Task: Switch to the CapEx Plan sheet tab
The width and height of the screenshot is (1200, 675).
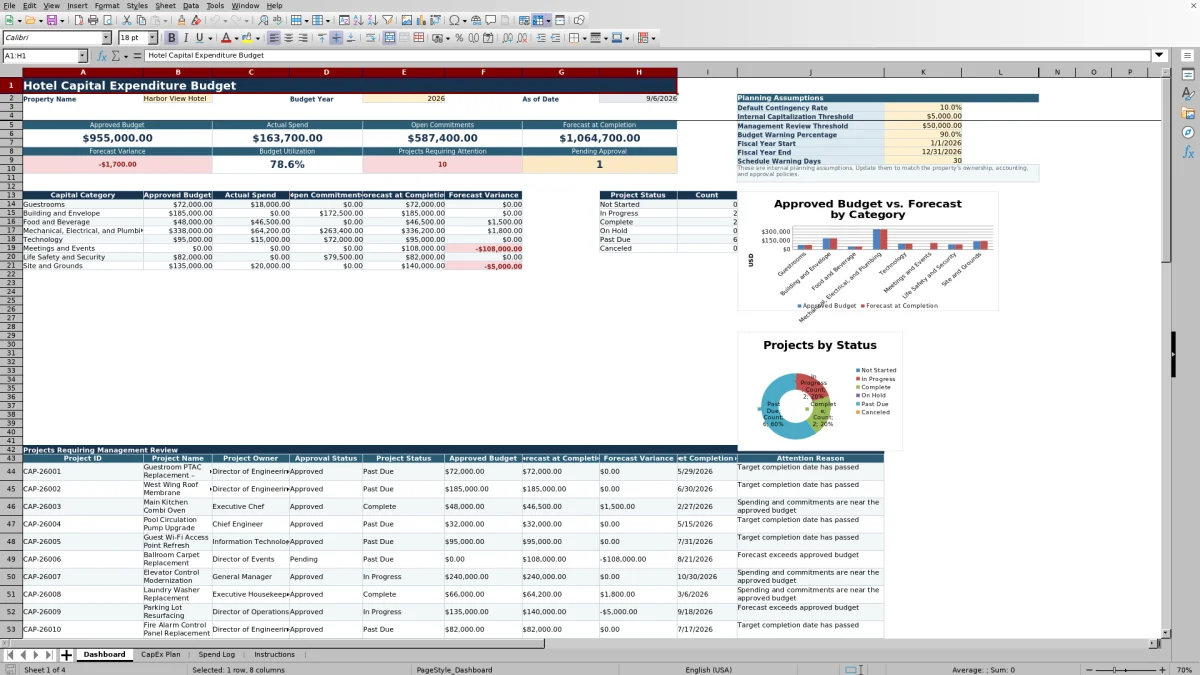Action: 161,654
